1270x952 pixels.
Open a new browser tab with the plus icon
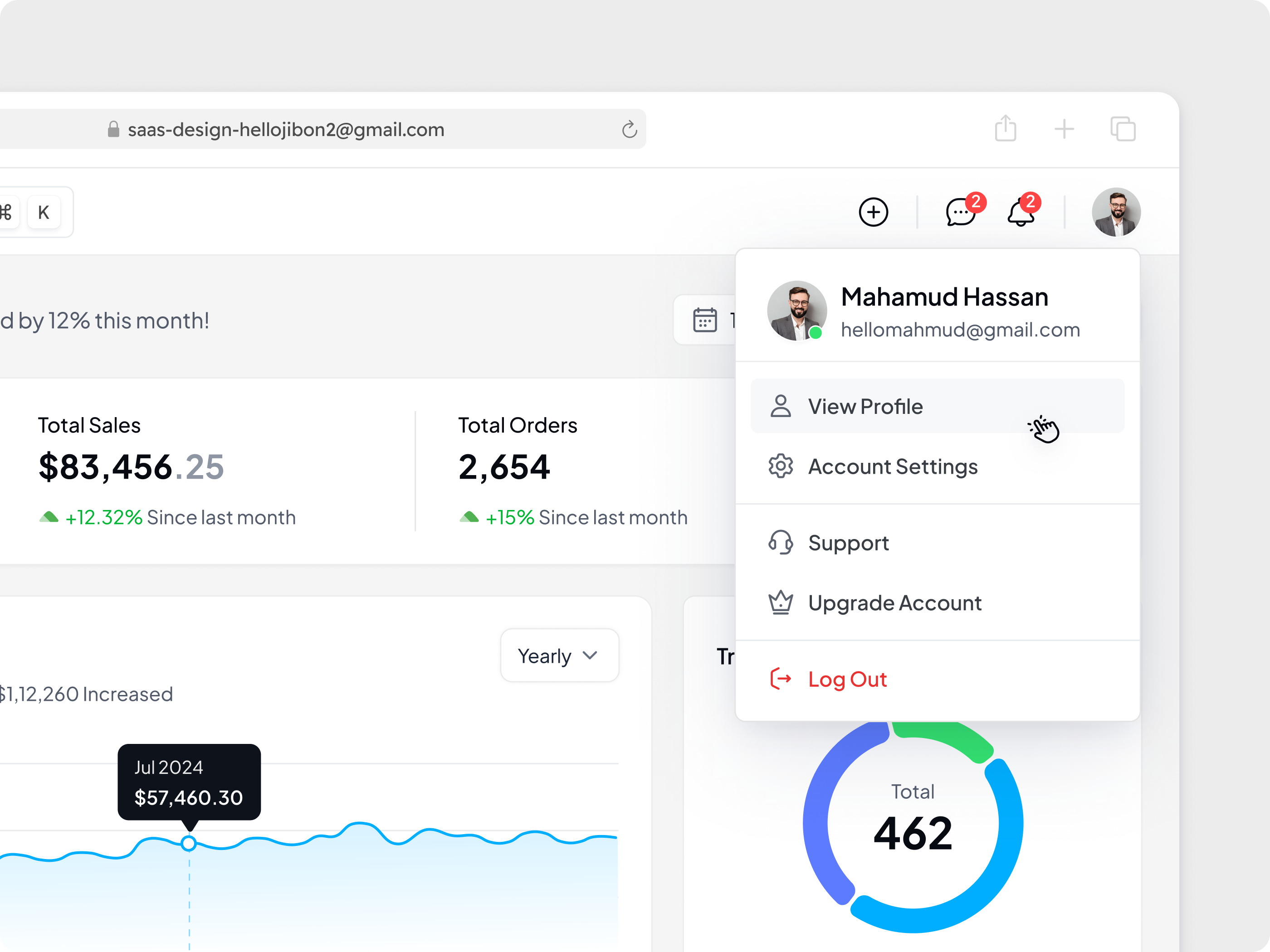click(1065, 129)
